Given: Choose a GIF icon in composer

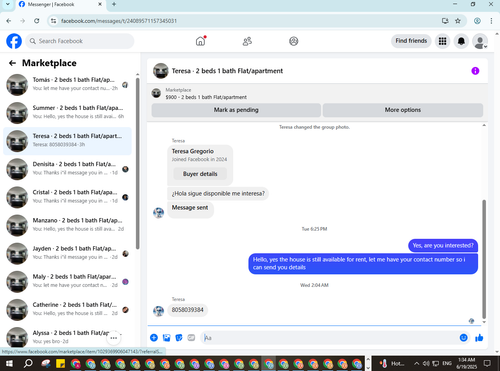Looking at the screenshot, I should 191,338.
